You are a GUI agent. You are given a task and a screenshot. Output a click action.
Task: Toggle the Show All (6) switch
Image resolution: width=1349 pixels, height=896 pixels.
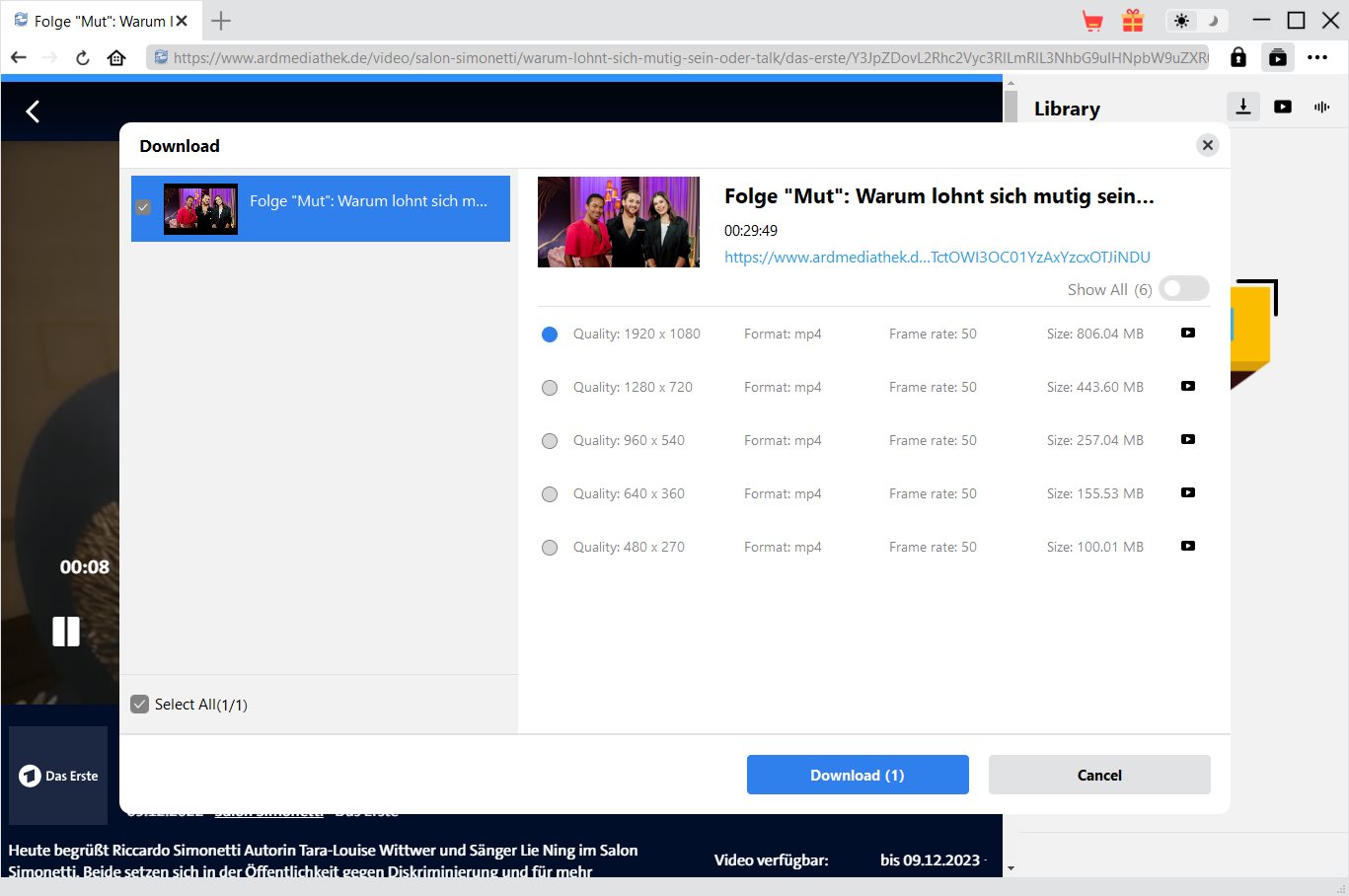pyautogui.click(x=1183, y=289)
